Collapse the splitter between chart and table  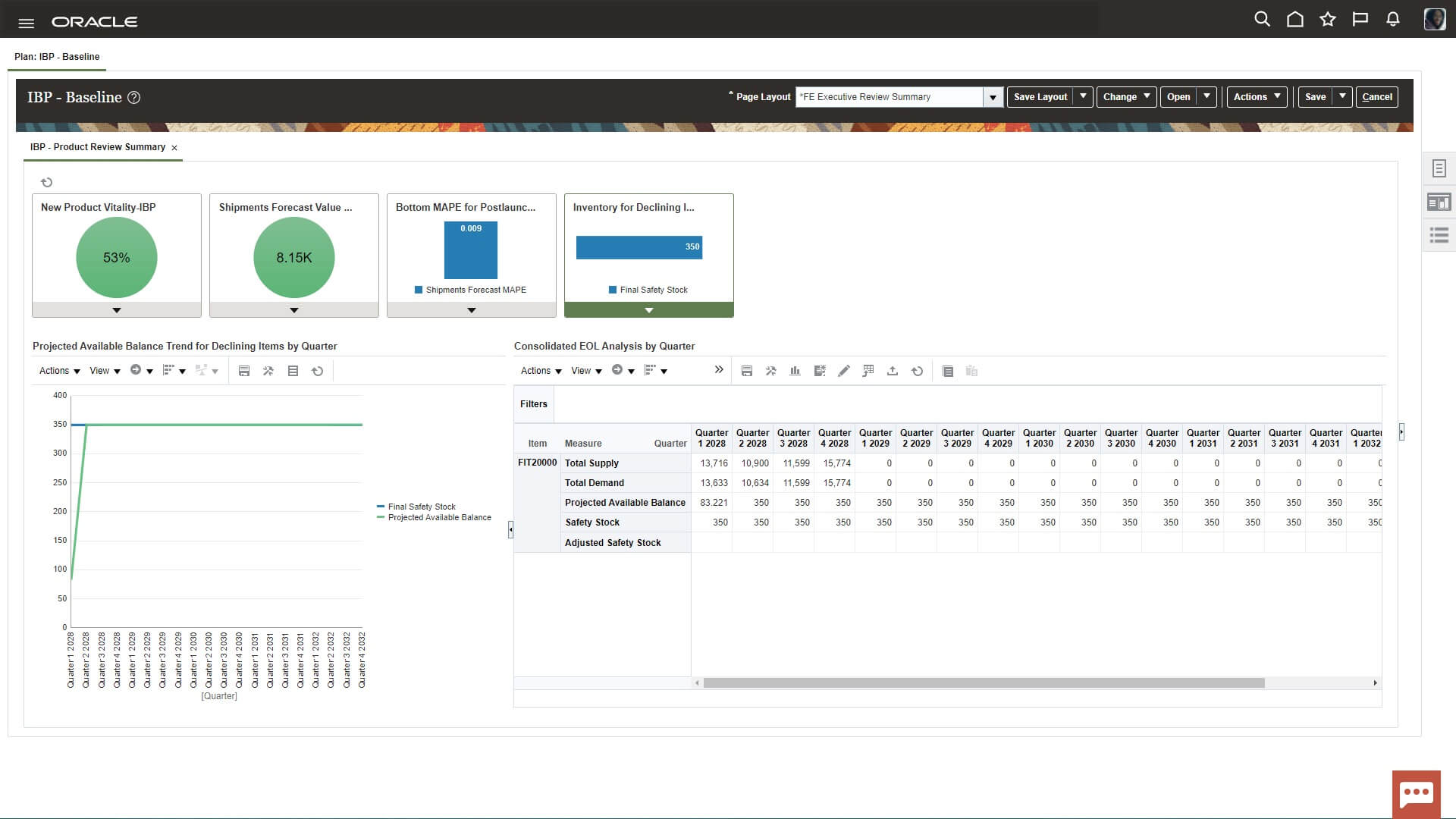click(510, 529)
